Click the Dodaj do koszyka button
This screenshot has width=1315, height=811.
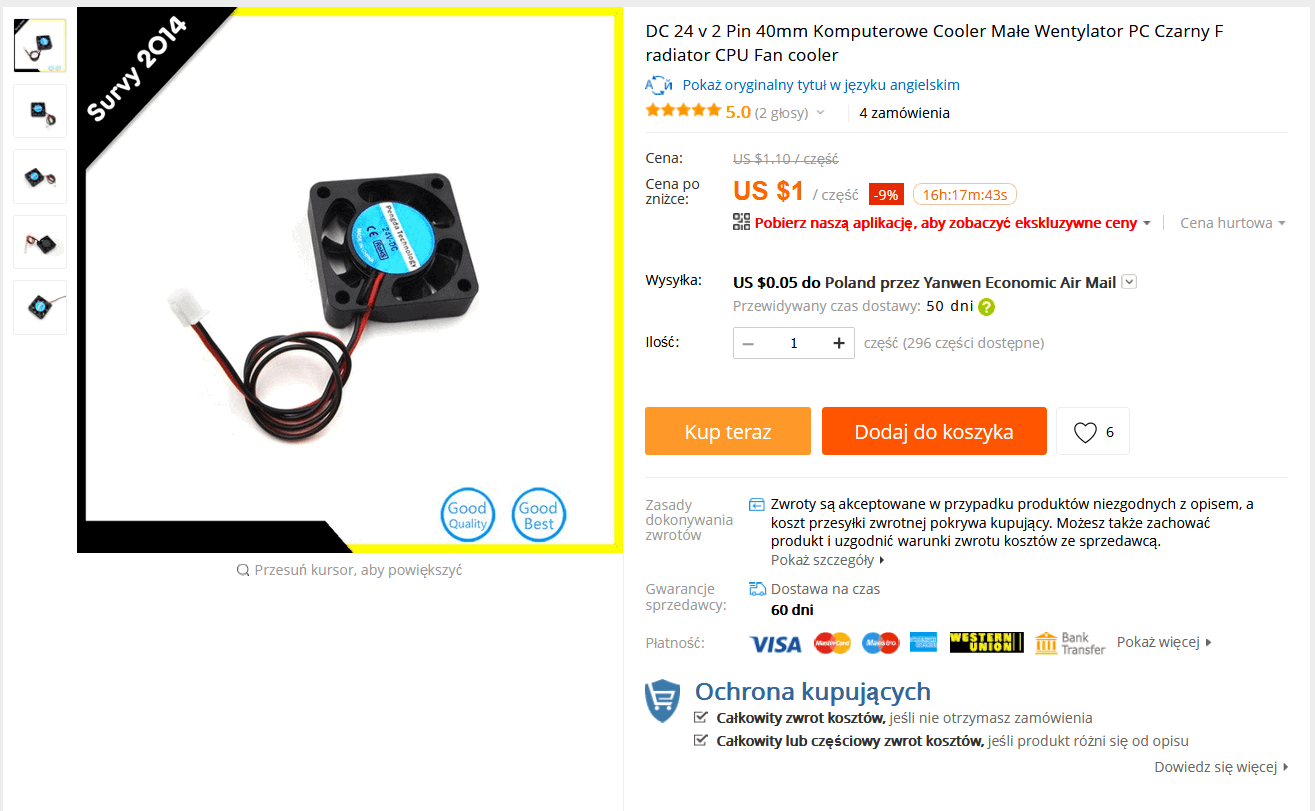click(x=934, y=431)
